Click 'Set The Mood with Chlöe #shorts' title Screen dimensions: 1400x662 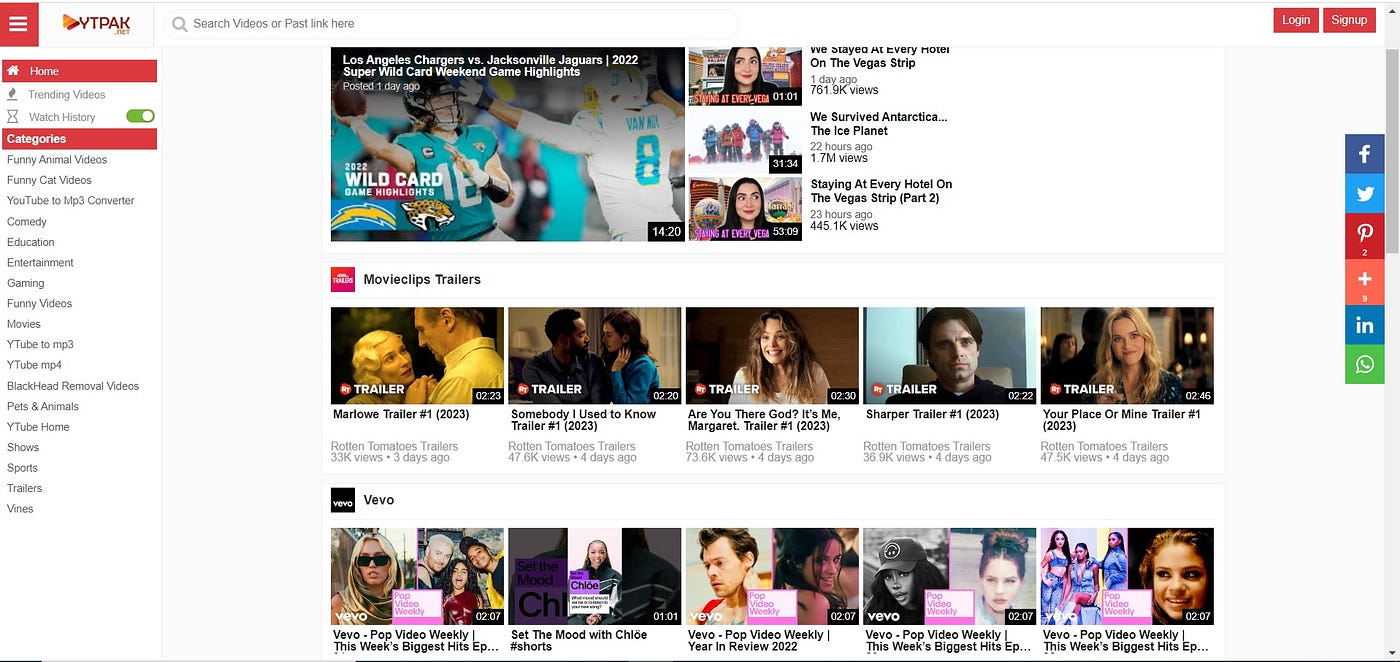tap(579, 641)
